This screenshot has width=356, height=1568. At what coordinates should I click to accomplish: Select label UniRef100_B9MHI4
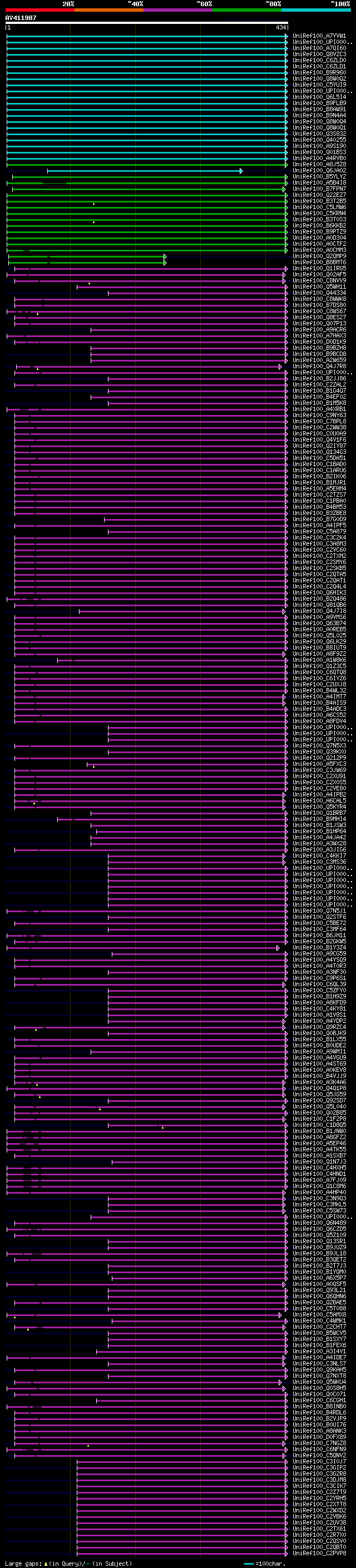click(x=319, y=819)
